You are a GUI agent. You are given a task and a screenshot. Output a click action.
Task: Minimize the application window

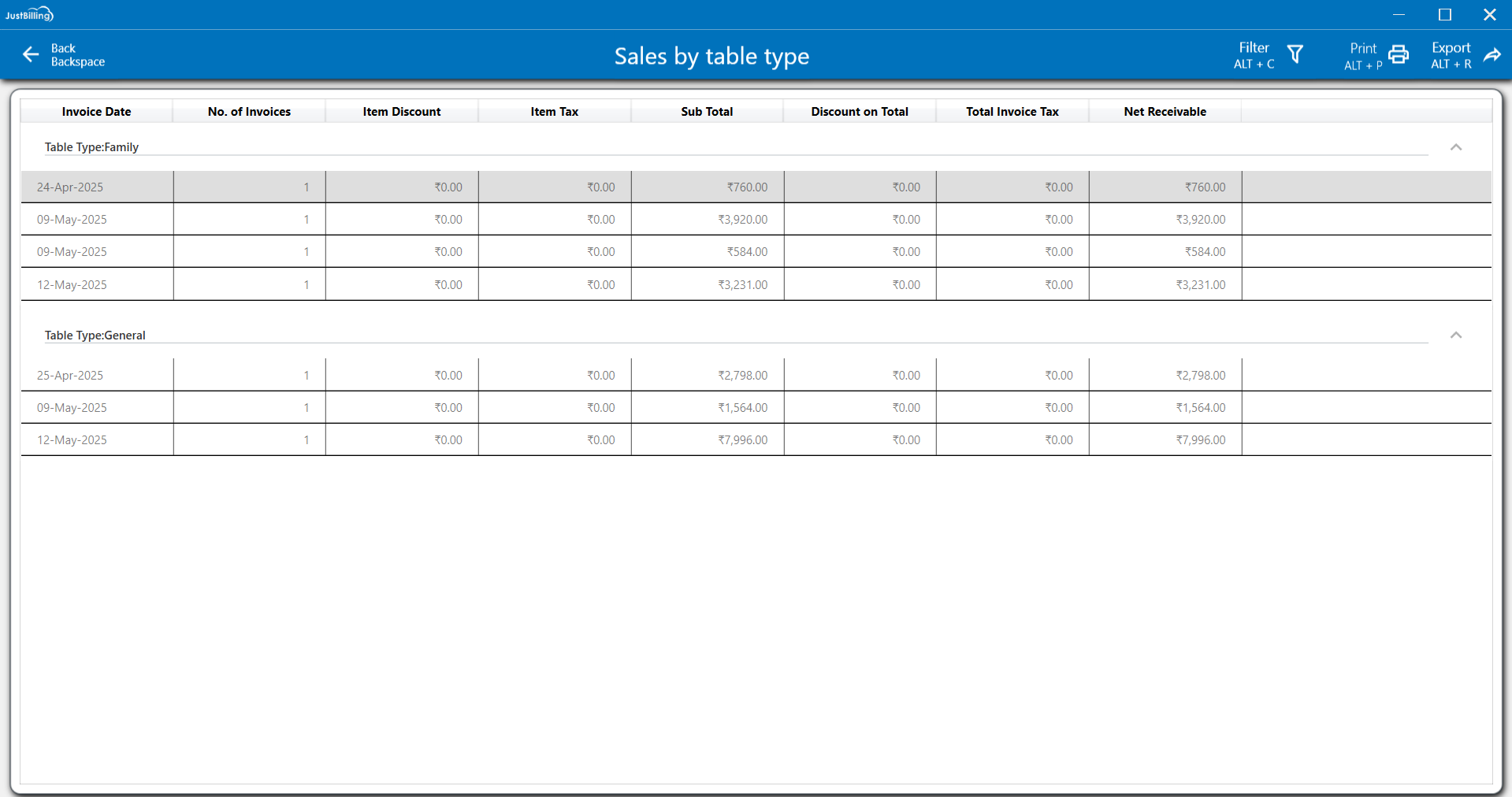click(x=1399, y=14)
